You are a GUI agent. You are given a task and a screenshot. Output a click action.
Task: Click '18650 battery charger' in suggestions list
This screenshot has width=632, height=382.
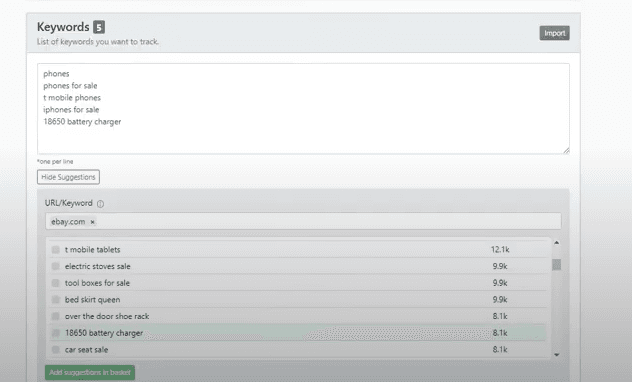pos(104,333)
